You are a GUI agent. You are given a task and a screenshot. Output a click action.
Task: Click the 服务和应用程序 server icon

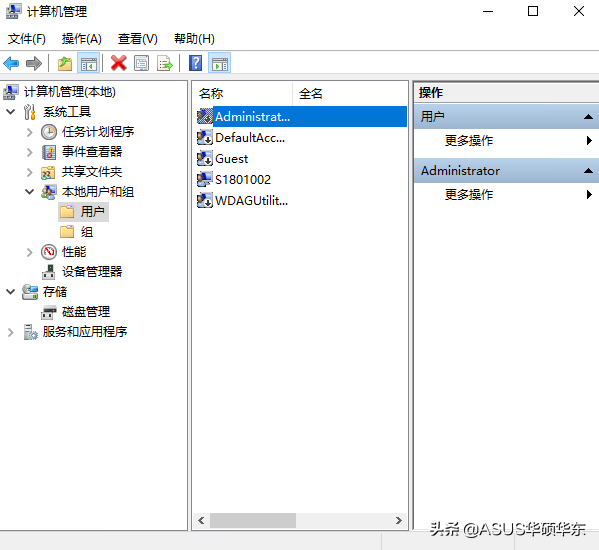30,332
